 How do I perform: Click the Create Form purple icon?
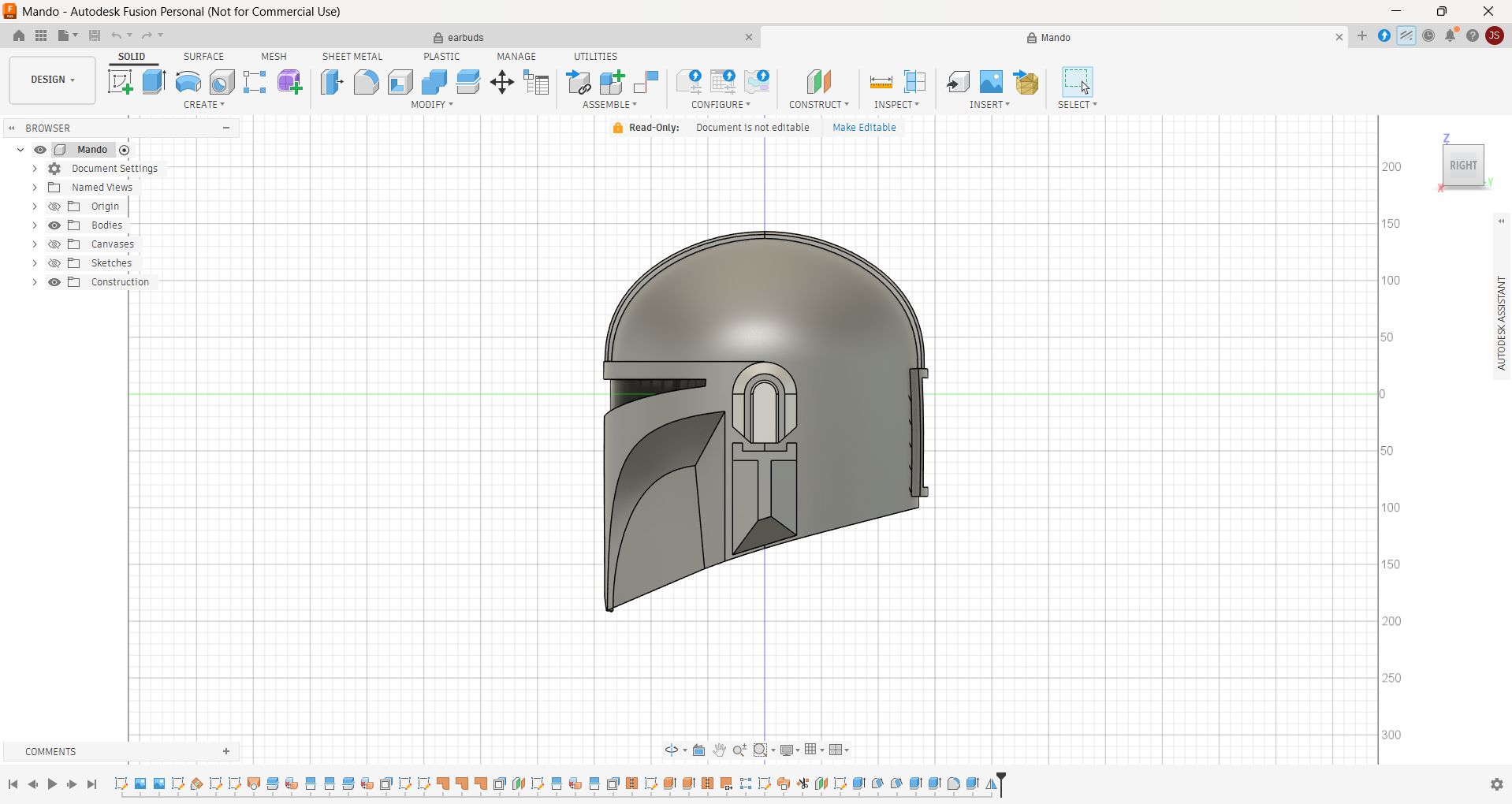point(289,82)
